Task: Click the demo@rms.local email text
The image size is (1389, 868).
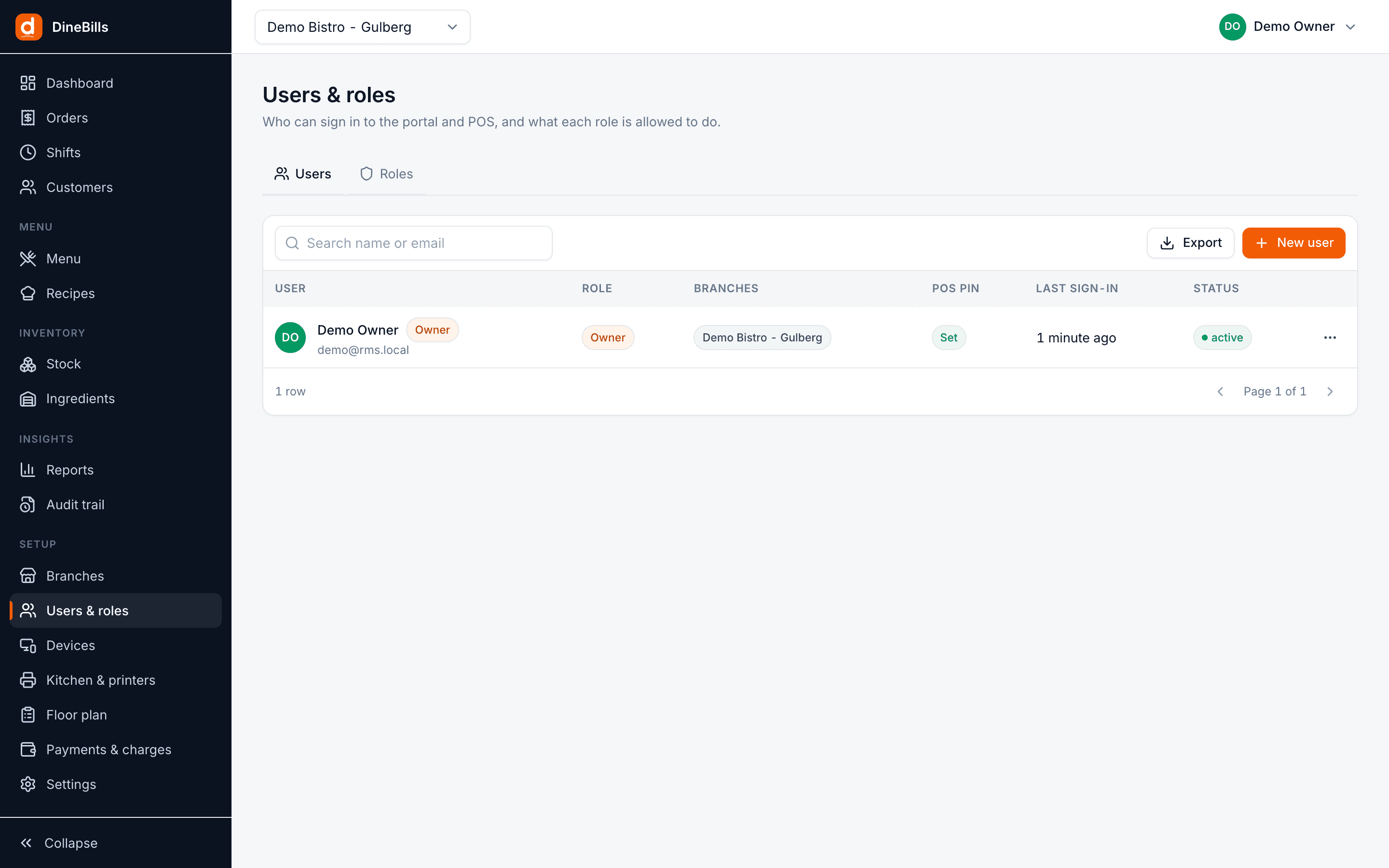Action: click(x=363, y=350)
